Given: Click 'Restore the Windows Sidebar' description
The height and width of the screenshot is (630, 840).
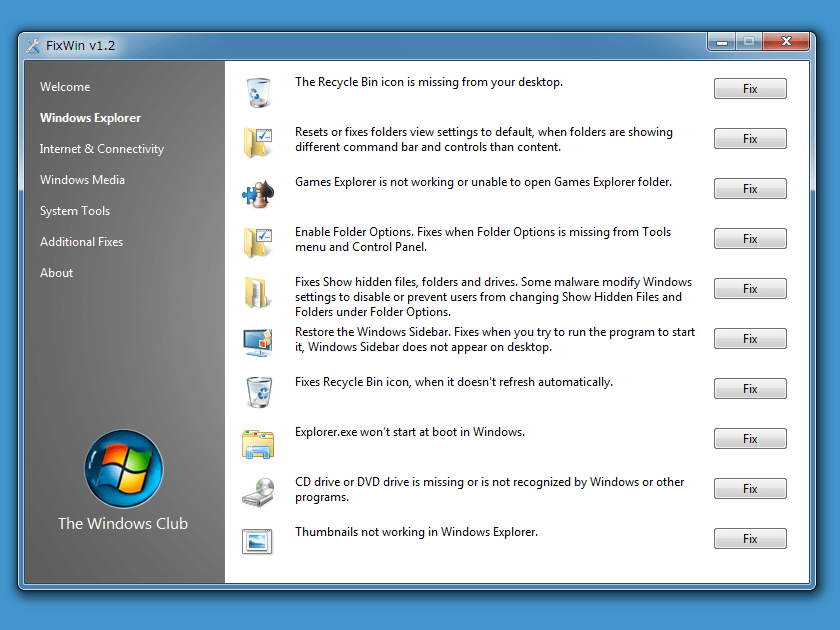Looking at the screenshot, I should 495,339.
